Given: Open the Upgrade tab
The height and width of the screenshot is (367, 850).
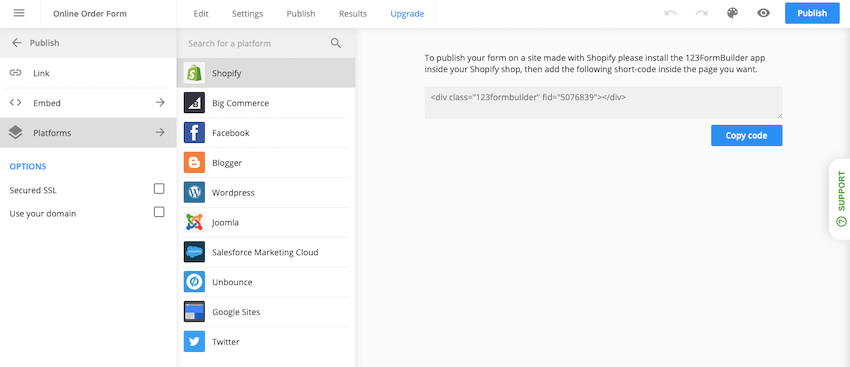Looking at the screenshot, I should pos(407,14).
